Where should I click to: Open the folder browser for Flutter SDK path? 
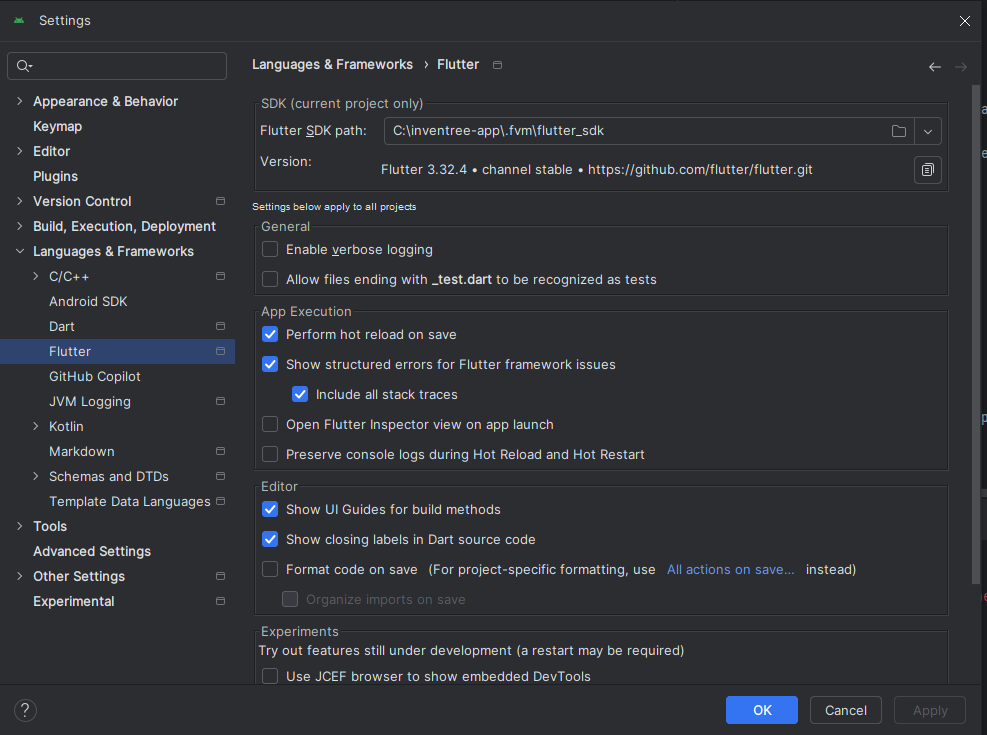[898, 130]
